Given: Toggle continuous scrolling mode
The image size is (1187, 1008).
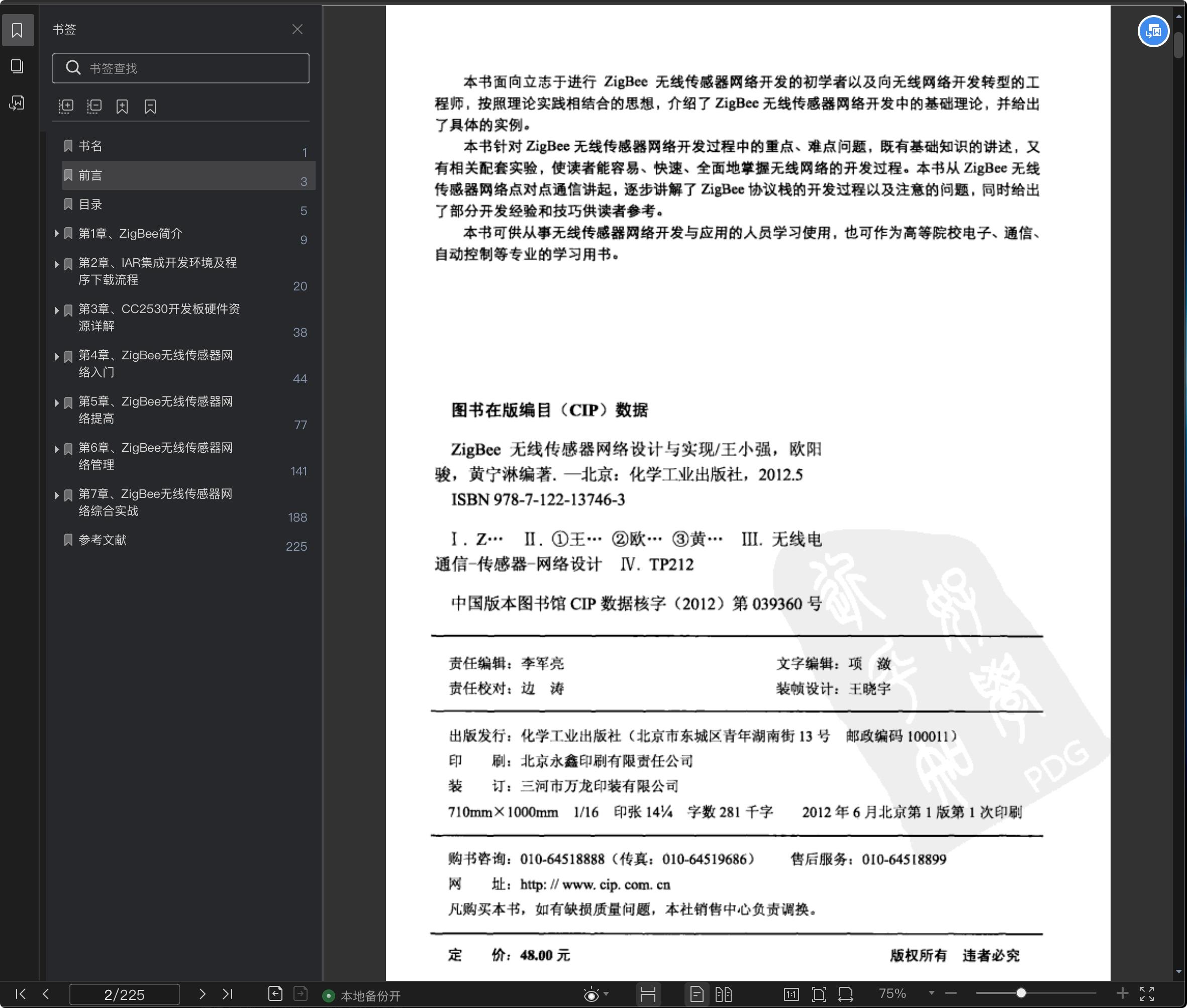Looking at the screenshot, I should [648, 994].
